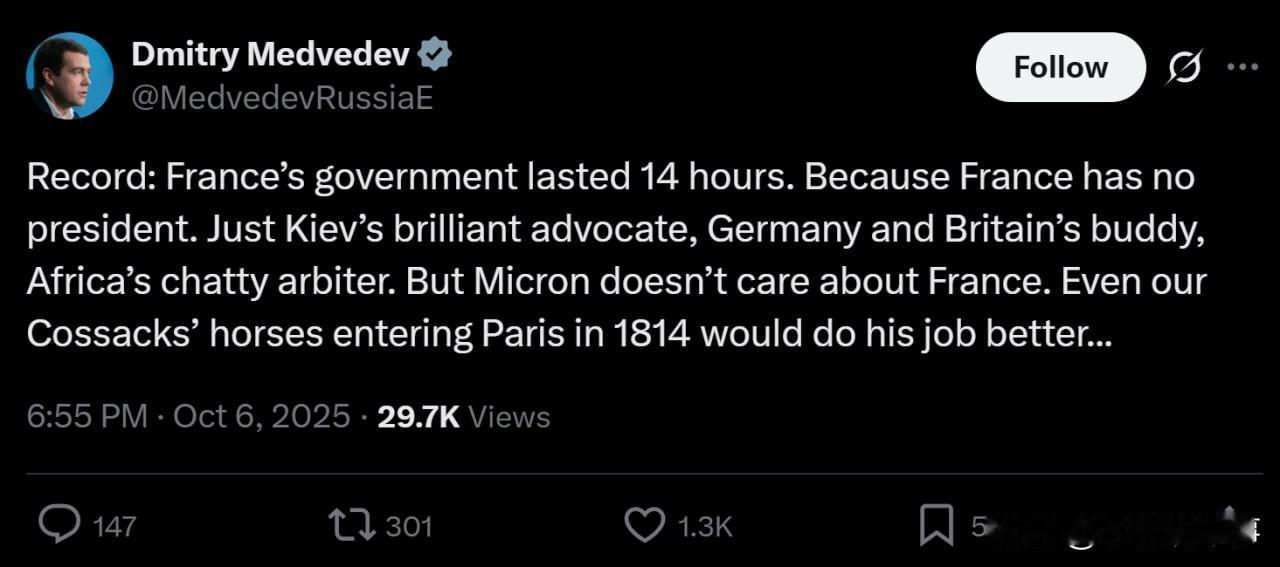Reply using the speech bubble icon
The width and height of the screenshot is (1280, 567).
pos(60,525)
